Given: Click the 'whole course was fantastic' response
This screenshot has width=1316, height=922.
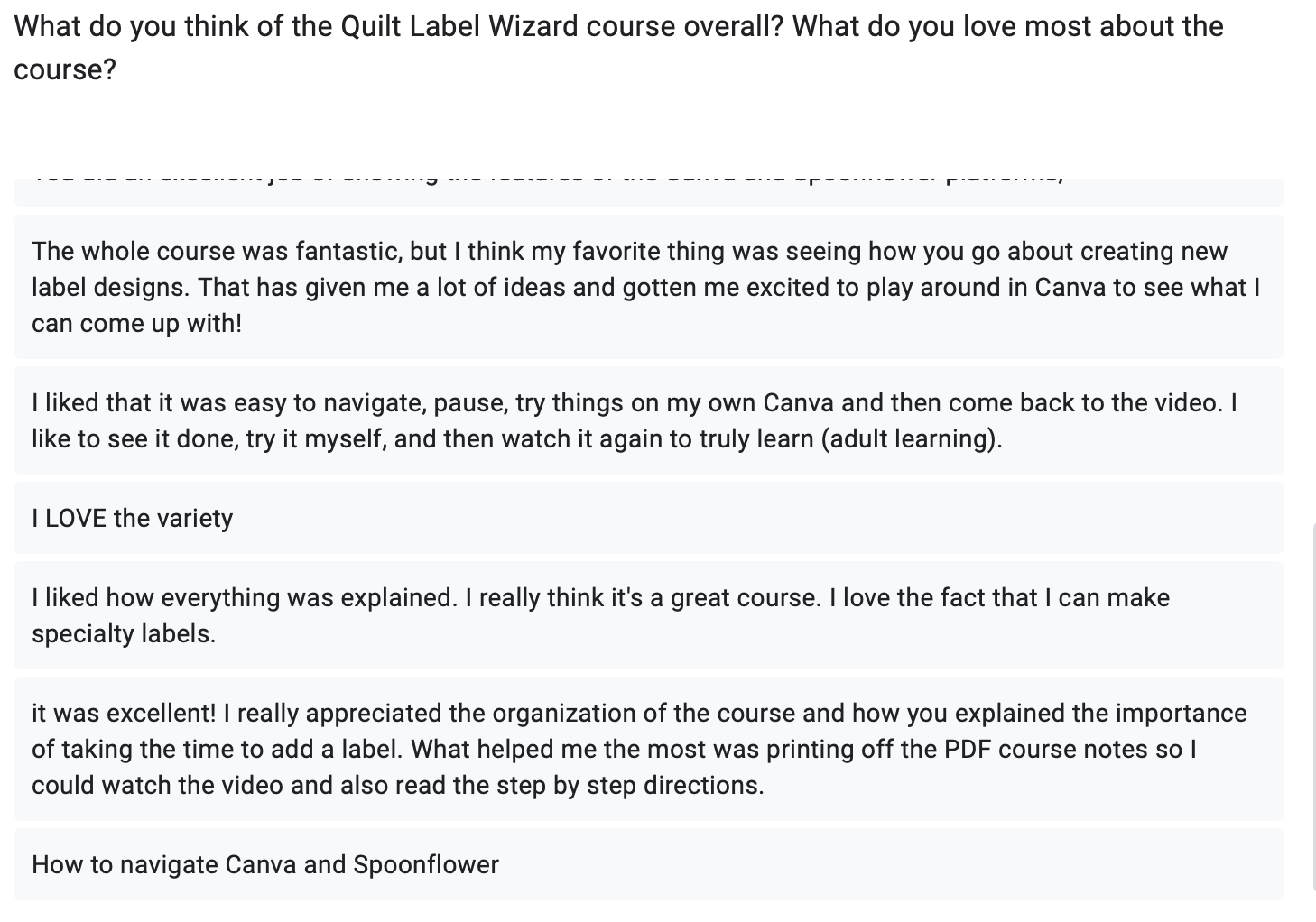Looking at the screenshot, I should 648,287.
